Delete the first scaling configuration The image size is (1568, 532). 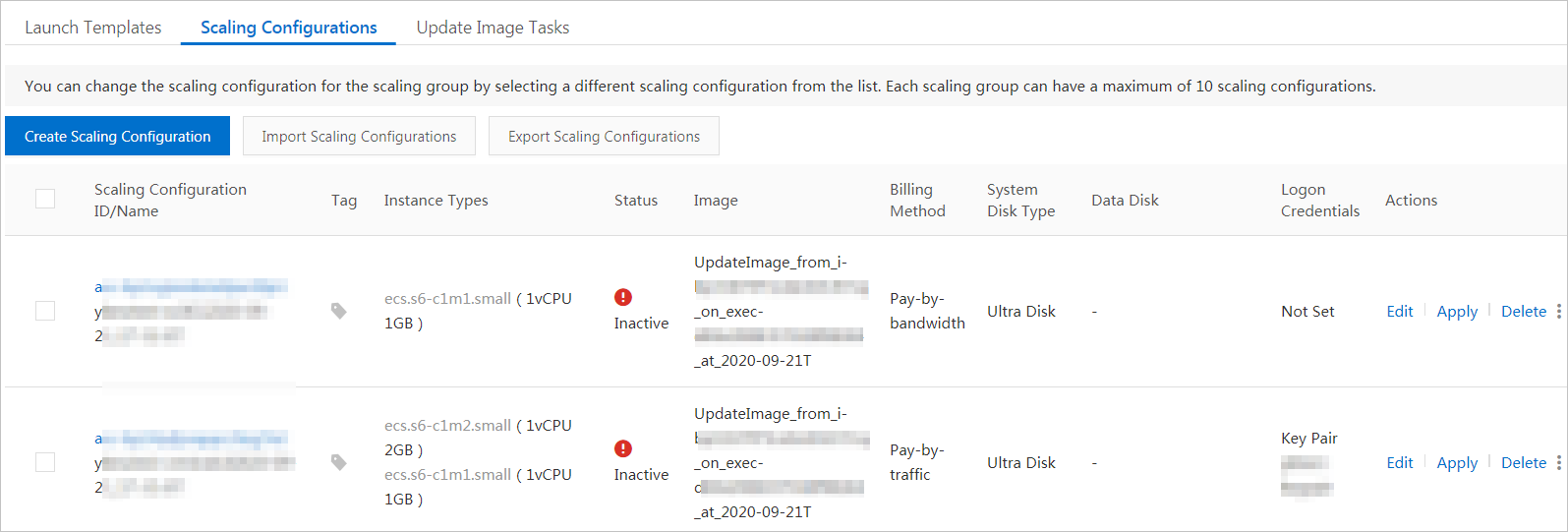(1524, 311)
